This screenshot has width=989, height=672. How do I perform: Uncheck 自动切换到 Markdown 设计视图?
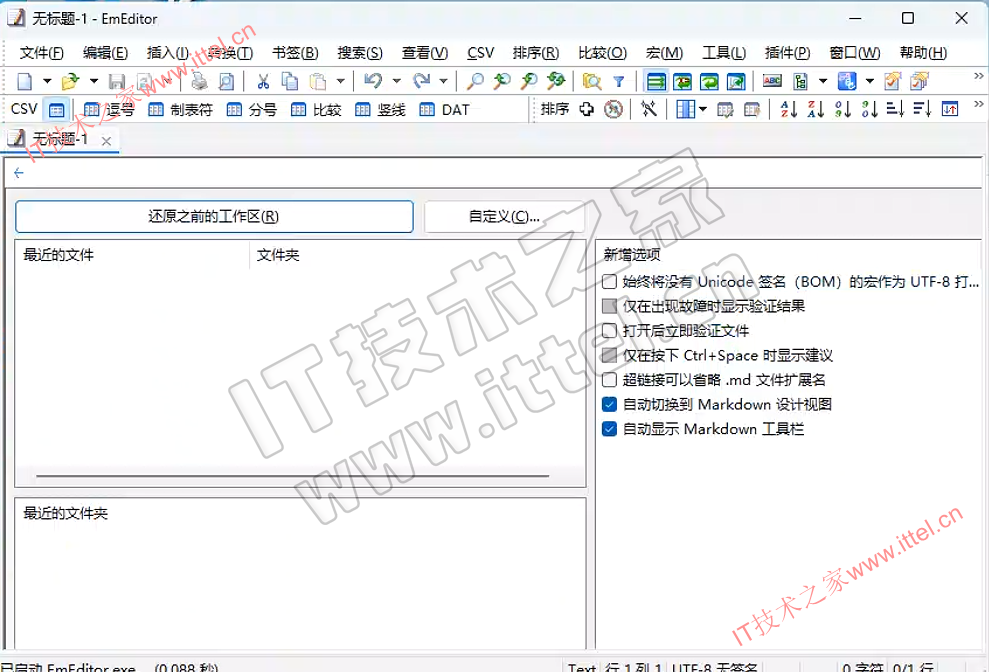(x=610, y=405)
